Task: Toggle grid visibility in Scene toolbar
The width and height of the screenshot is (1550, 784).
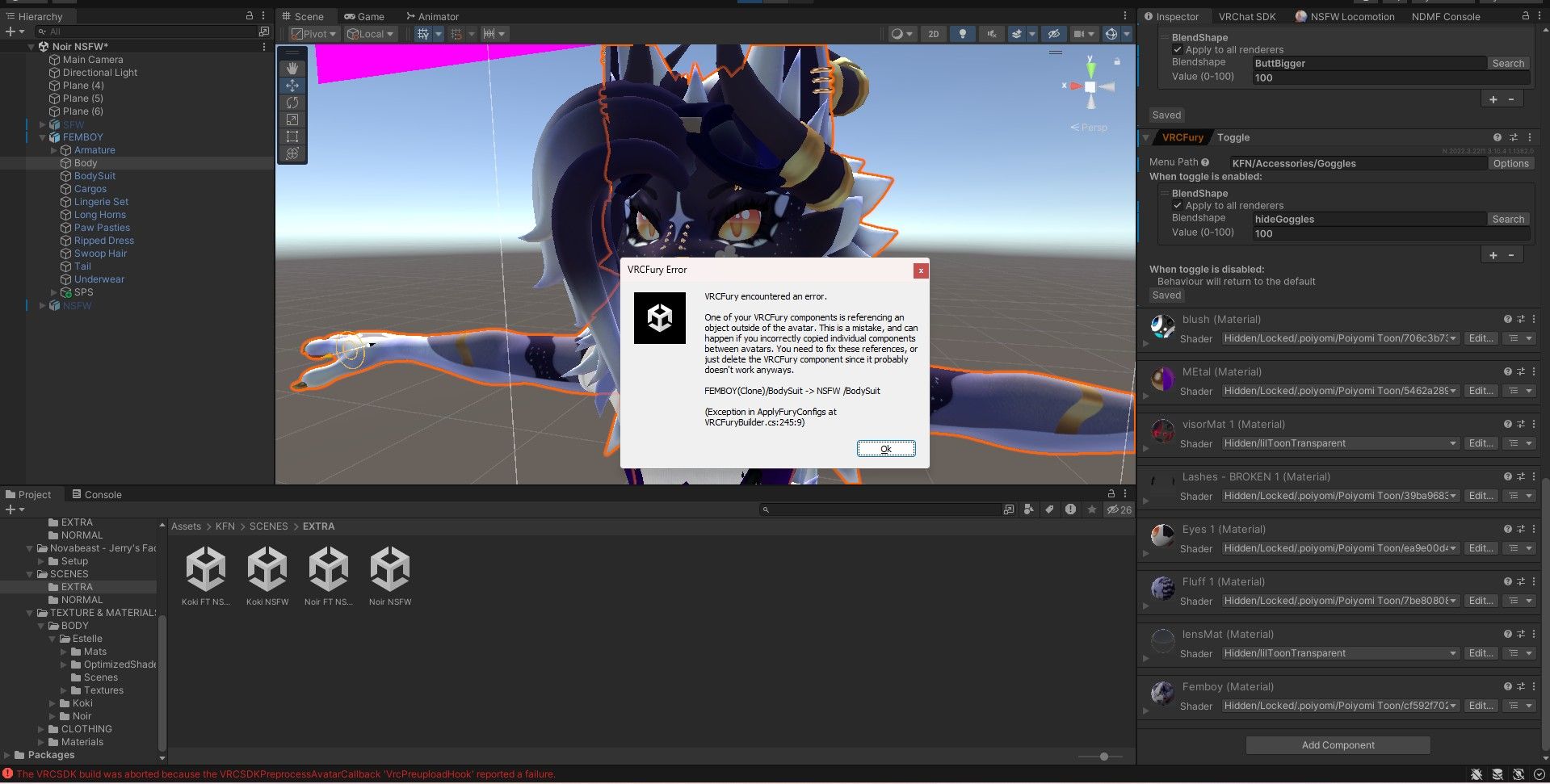Action: (423, 34)
